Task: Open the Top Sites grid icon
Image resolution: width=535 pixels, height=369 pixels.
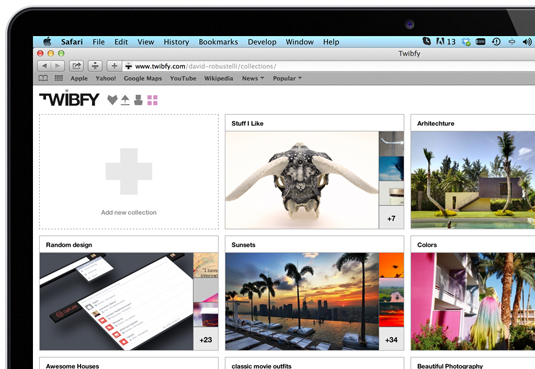Action: coord(59,78)
